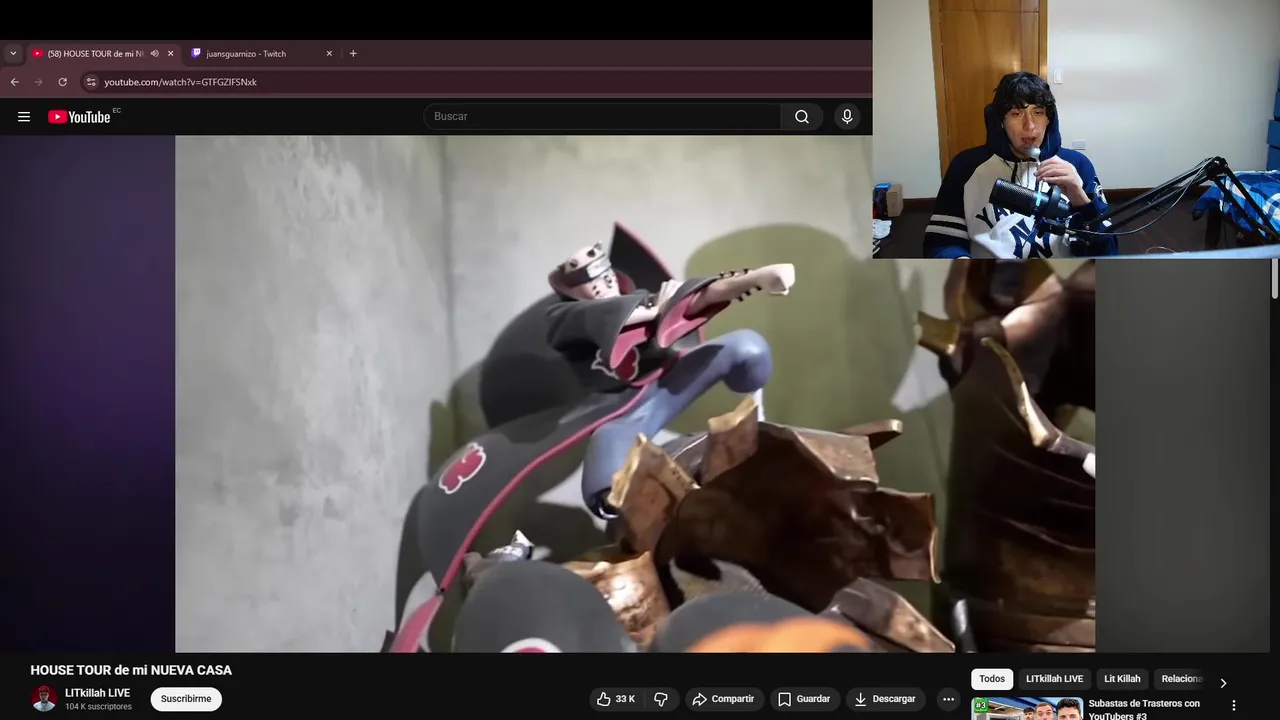The height and width of the screenshot is (720, 1280).
Task: Open the YouTube hamburger guide menu
Action: tap(24, 117)
